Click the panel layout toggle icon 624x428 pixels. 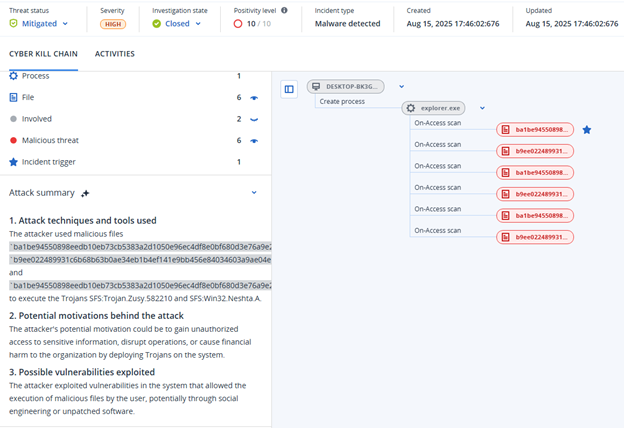[289, 89]
